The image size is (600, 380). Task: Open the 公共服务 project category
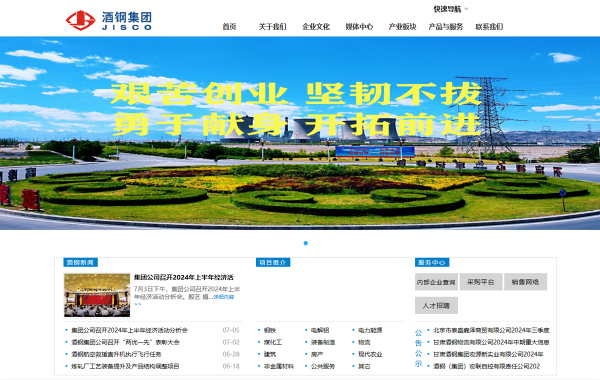coord(323,366)
